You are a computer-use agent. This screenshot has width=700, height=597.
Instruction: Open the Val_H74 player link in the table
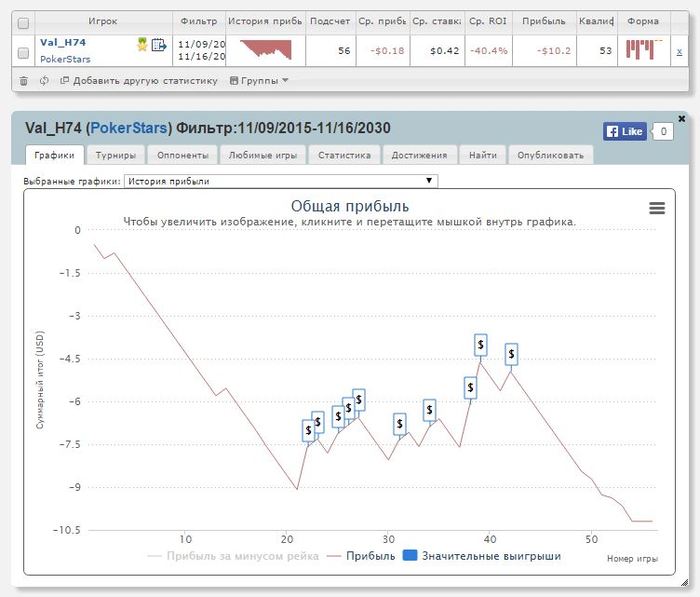(63, 42)
